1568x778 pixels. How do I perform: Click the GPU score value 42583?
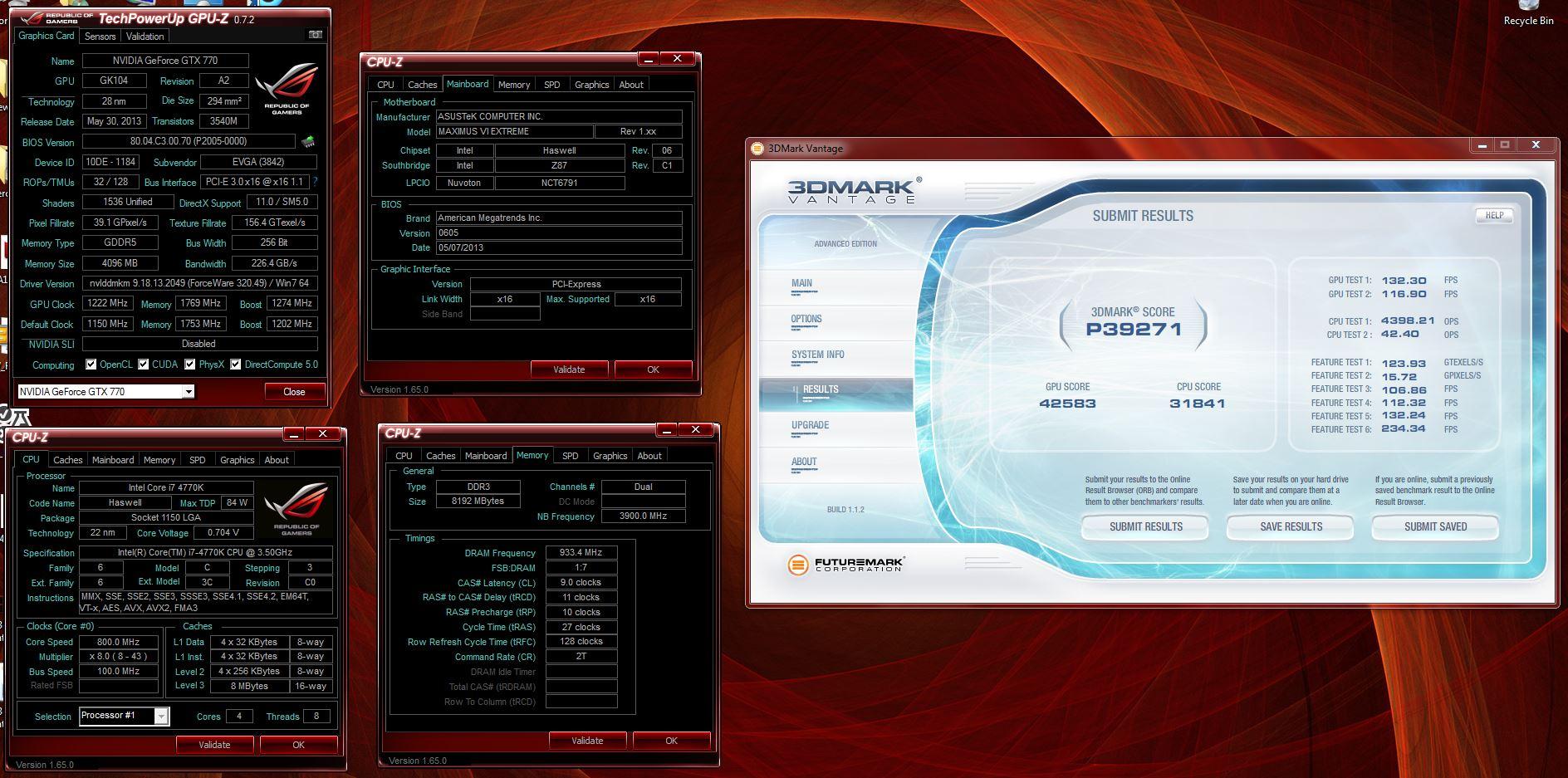point(1067,404)
